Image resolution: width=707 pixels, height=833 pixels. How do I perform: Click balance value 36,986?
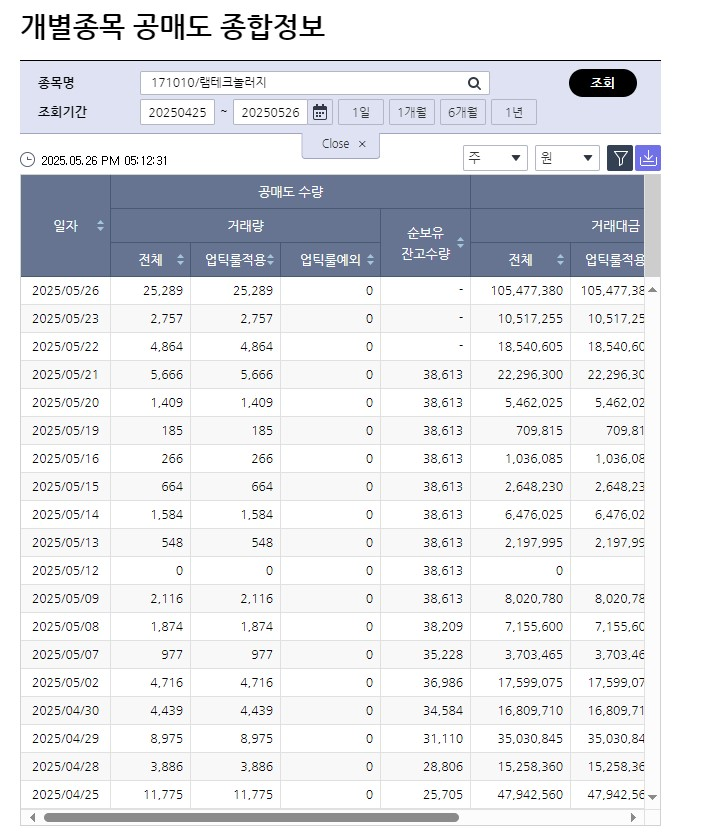pos(442,683)
